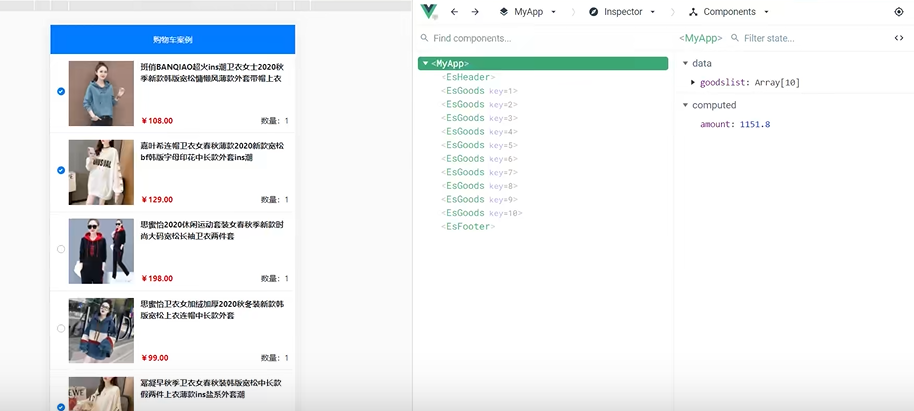Click the Inspector compass icon

(x=593, y=12)
